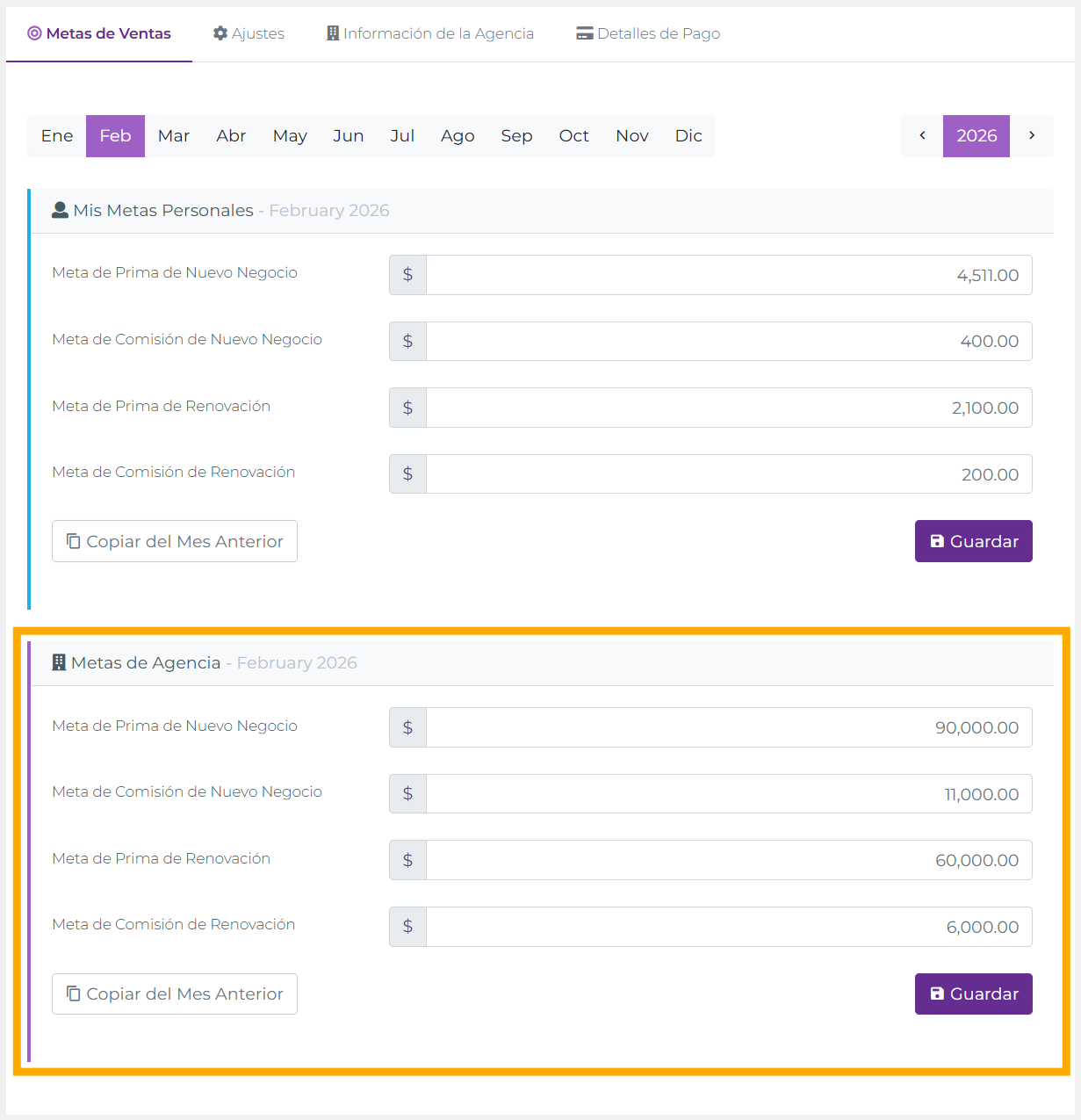
Task: Edit agency new business premium 90,000.00 field
Action: pyautogui.click(x=728, y=727)
